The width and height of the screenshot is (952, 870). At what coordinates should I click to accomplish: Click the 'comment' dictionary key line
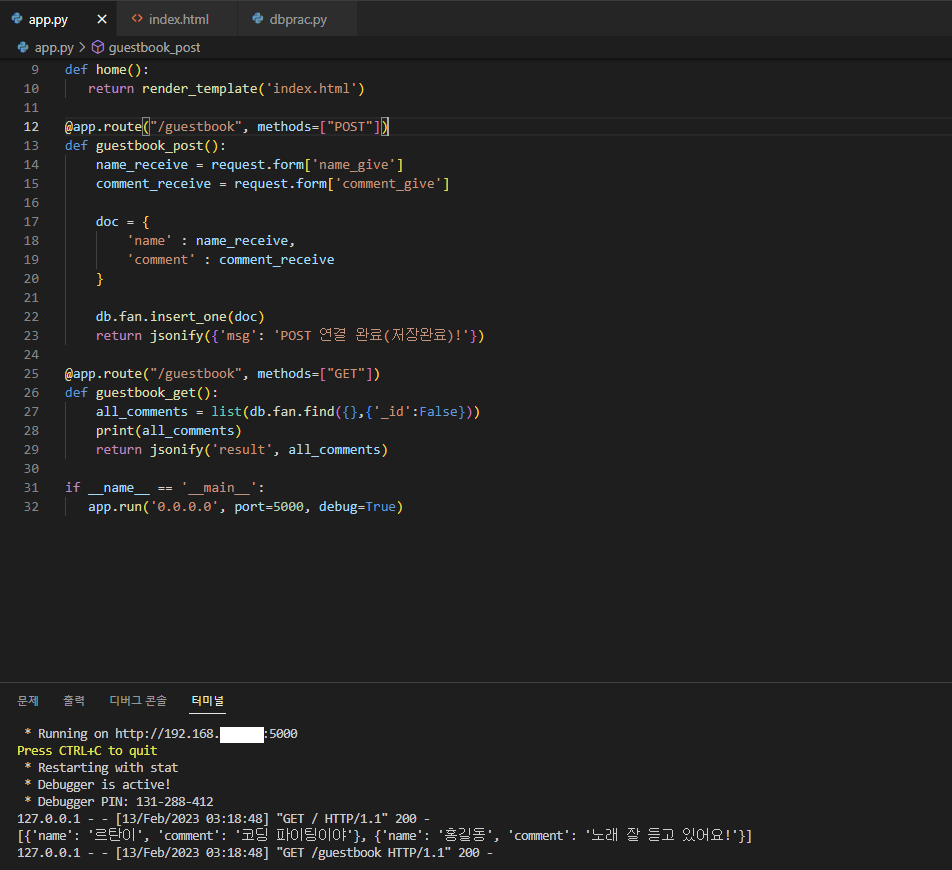pyautogui.click(x=231, y=259)
